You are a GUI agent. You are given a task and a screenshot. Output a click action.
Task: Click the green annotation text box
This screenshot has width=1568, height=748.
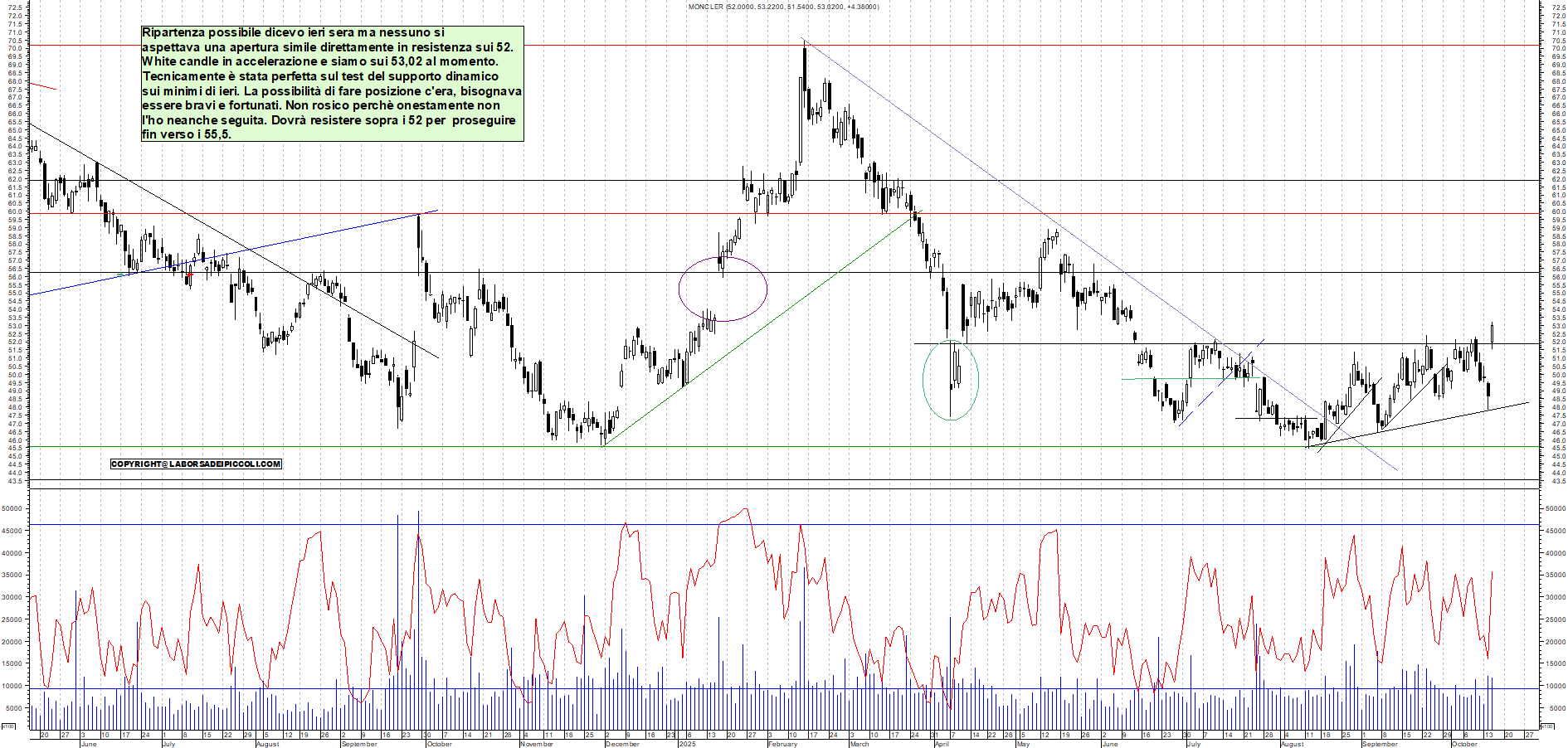(x=332, y=83)
